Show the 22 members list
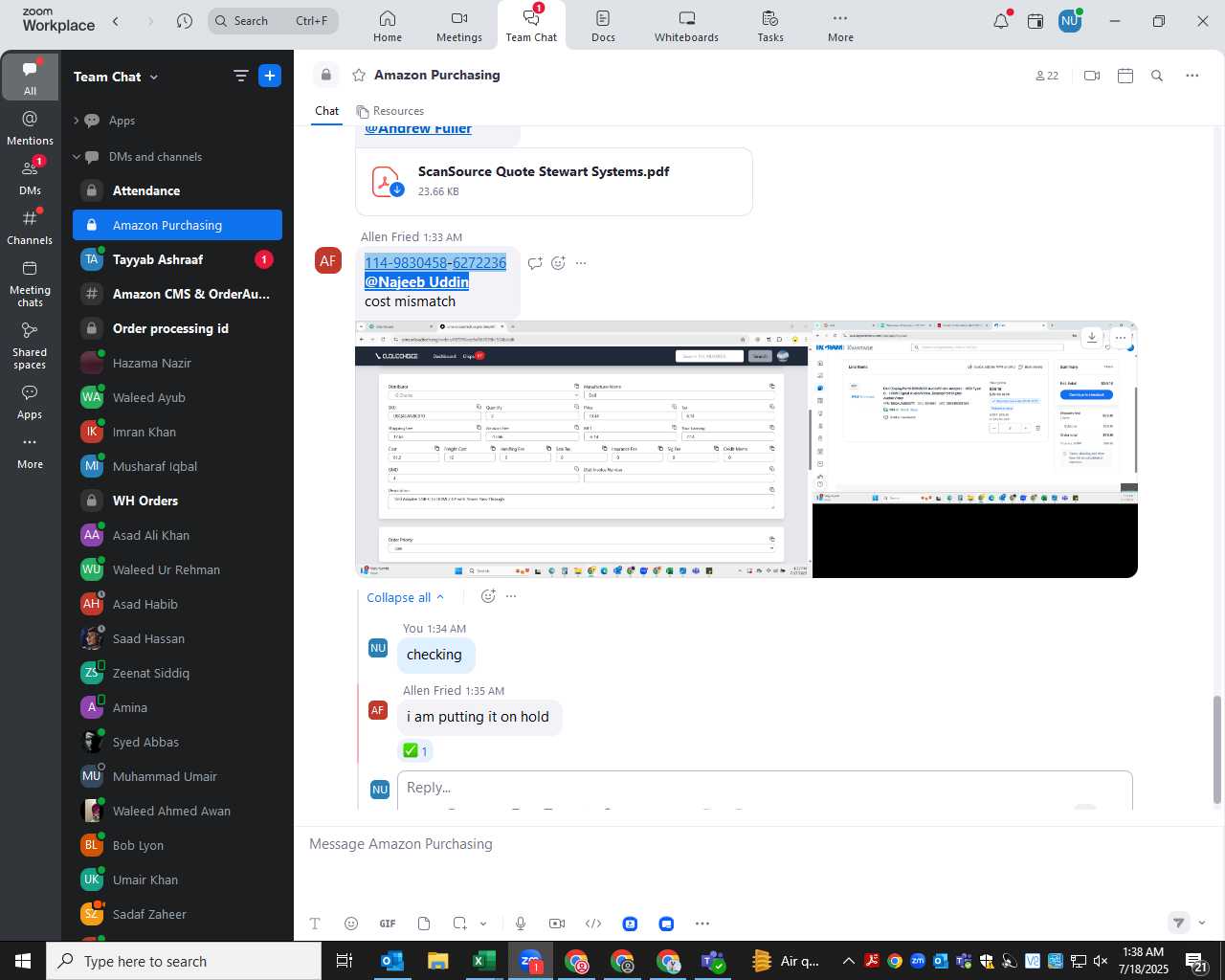This screenshot has width=1225, height=980. pyautogui.click(x=1047, y=76)
